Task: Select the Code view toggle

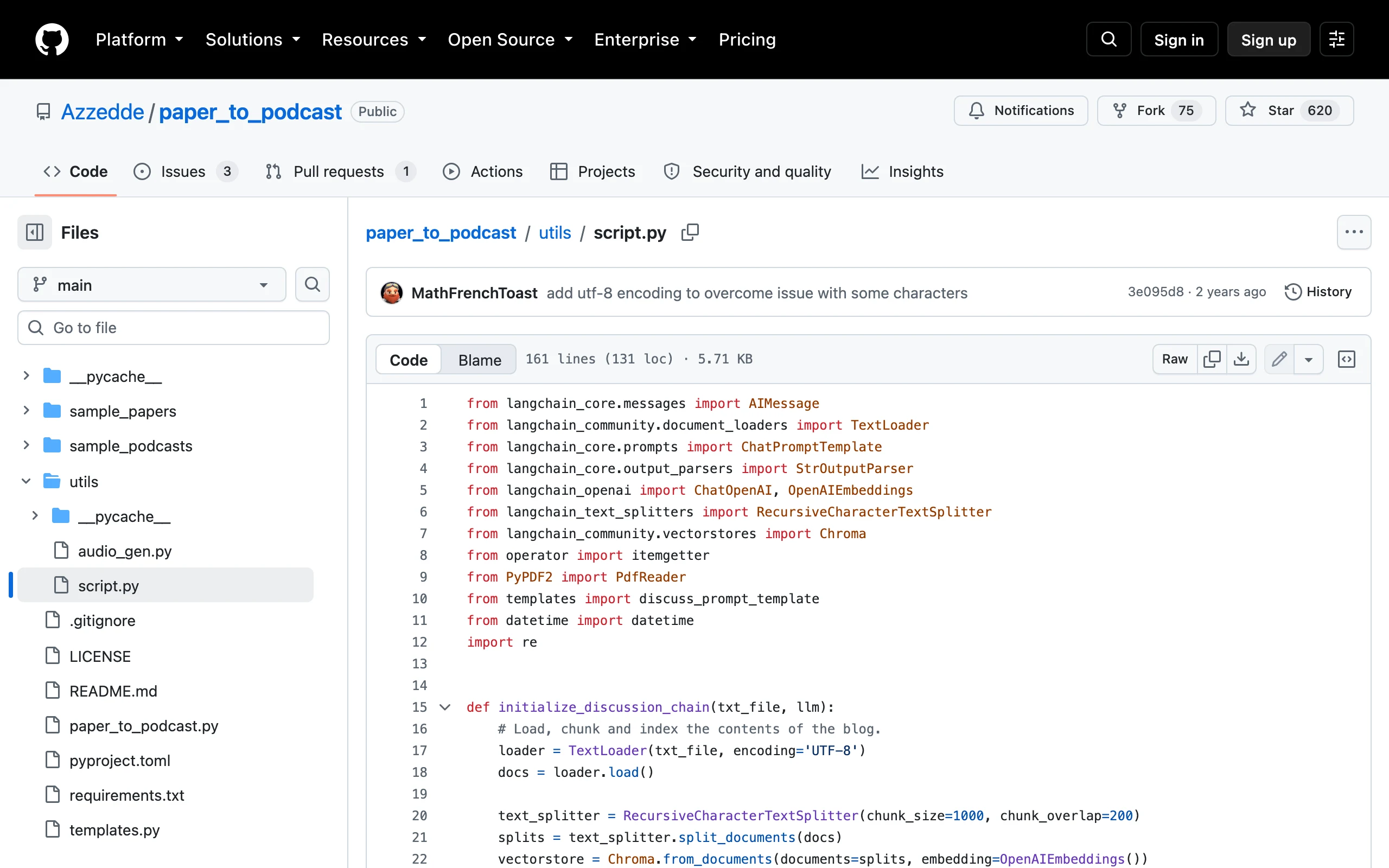Action: pos(408,360)
